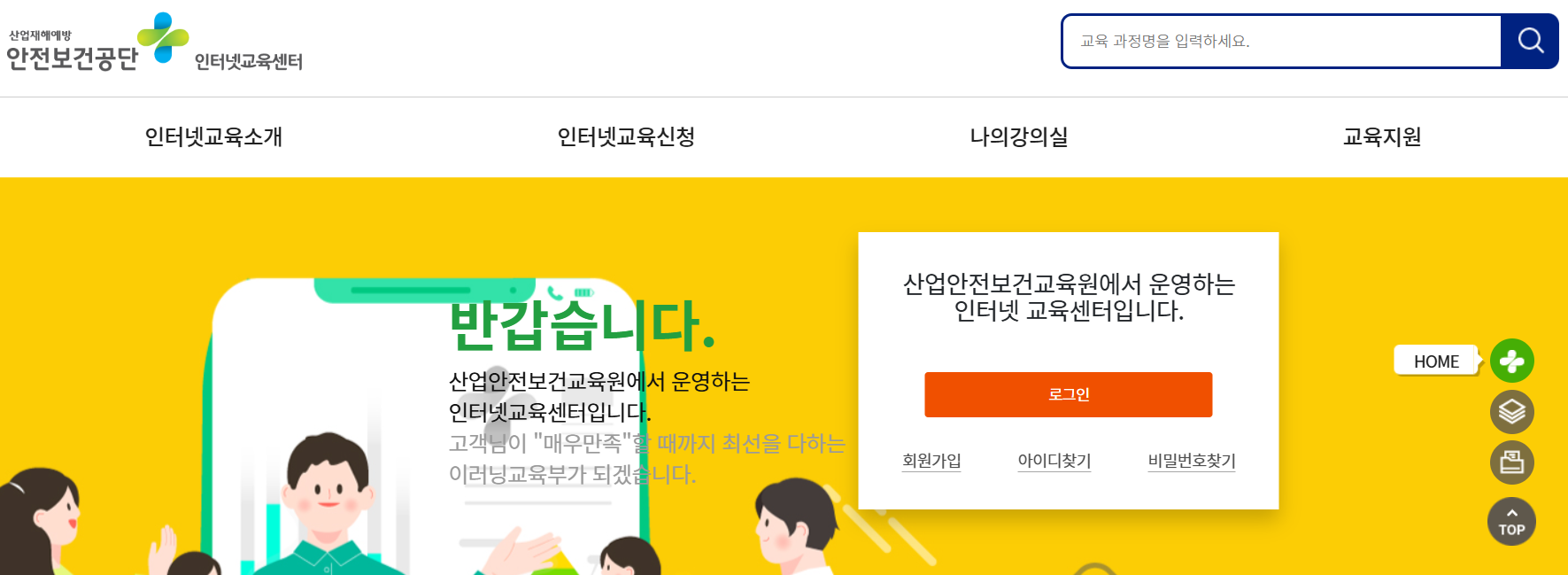Open the 인터넷교육소개 menu
Screen dimensions: 1568x575
(213, 136)
